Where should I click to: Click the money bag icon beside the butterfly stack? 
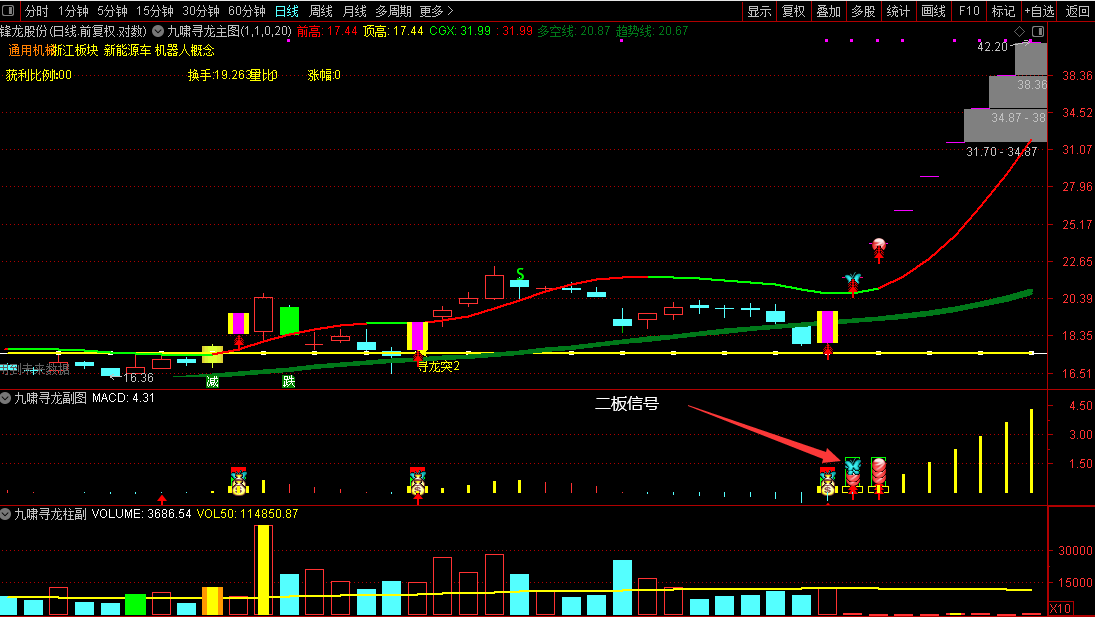(x=828, y=482)
